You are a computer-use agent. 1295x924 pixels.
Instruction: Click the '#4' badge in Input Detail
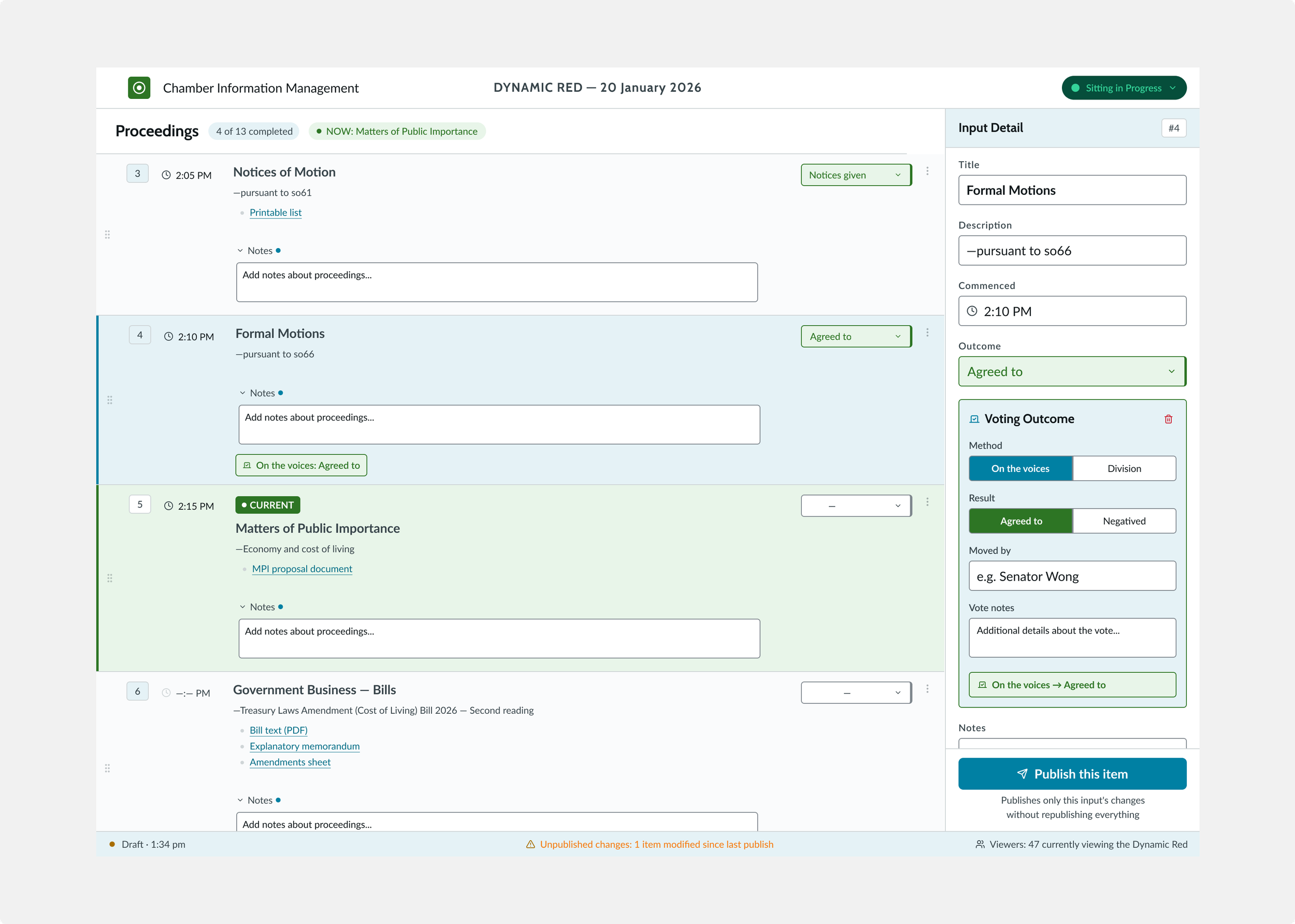coord(1173,128)
